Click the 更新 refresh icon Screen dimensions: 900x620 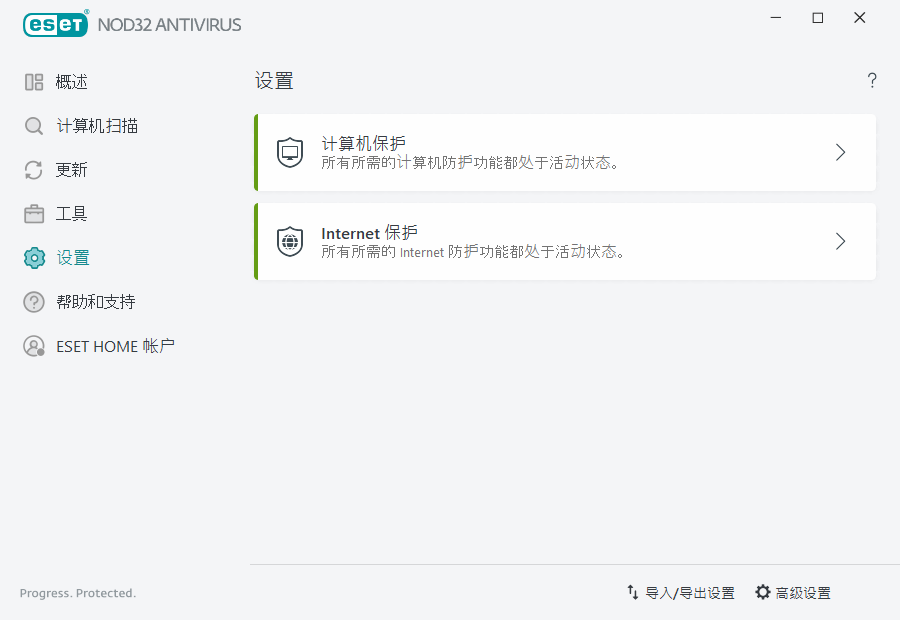[33, 169]
